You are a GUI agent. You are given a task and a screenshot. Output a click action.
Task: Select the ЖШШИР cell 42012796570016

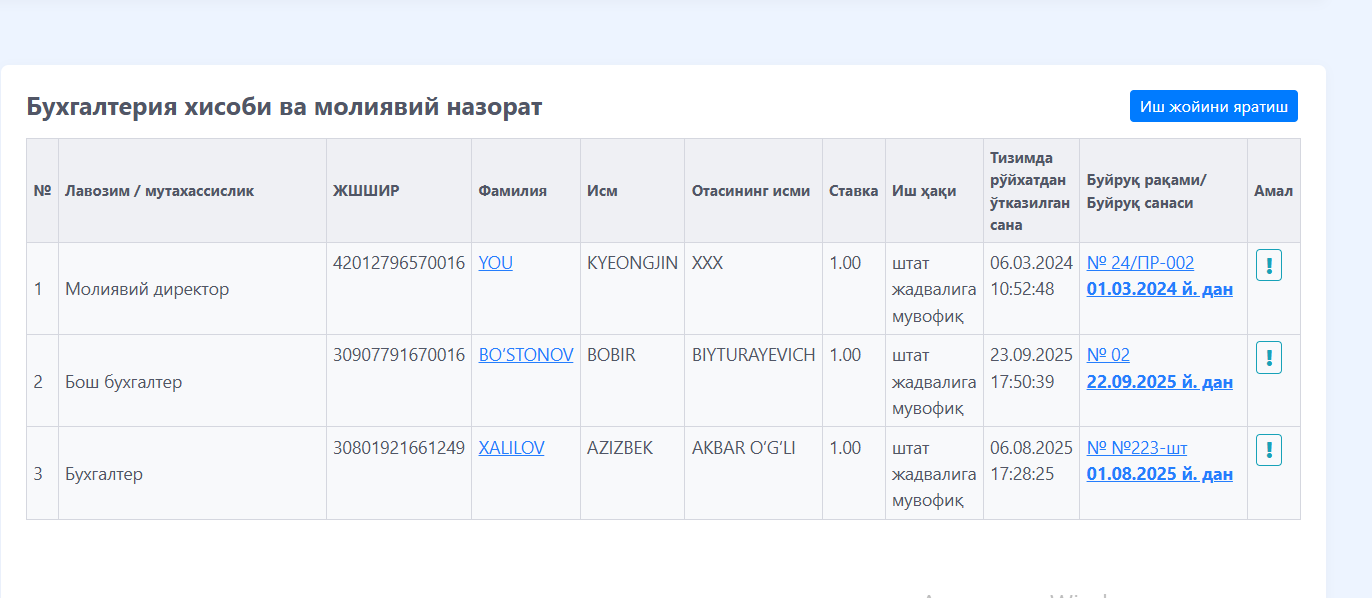coord(399,263)
